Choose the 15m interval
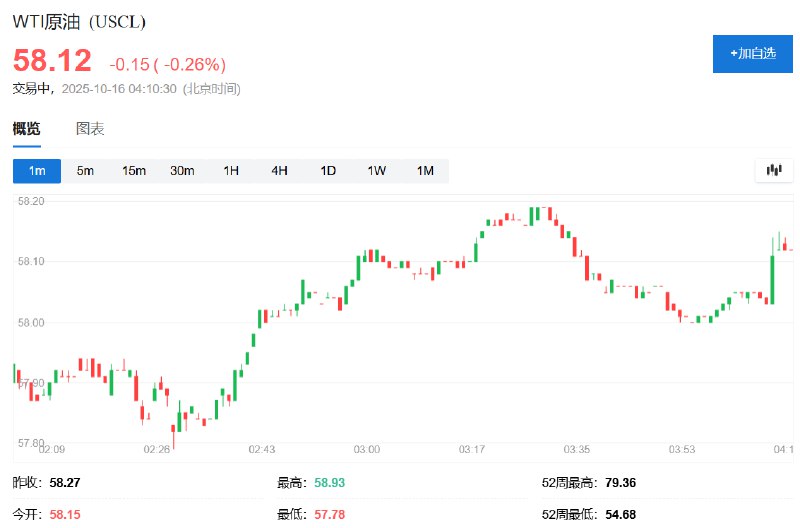The width and height of the screenshot is (800, 528). [x=134, y=171]
